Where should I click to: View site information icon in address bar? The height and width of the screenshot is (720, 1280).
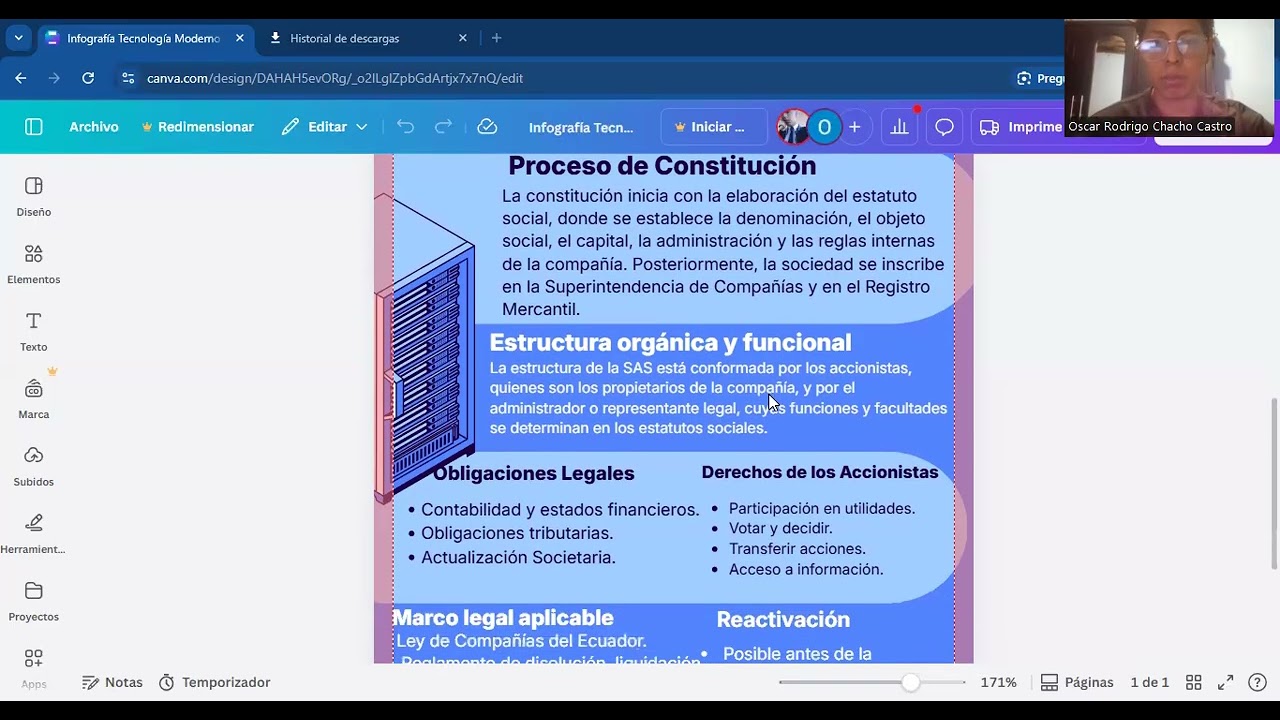(x=128, y=78)
